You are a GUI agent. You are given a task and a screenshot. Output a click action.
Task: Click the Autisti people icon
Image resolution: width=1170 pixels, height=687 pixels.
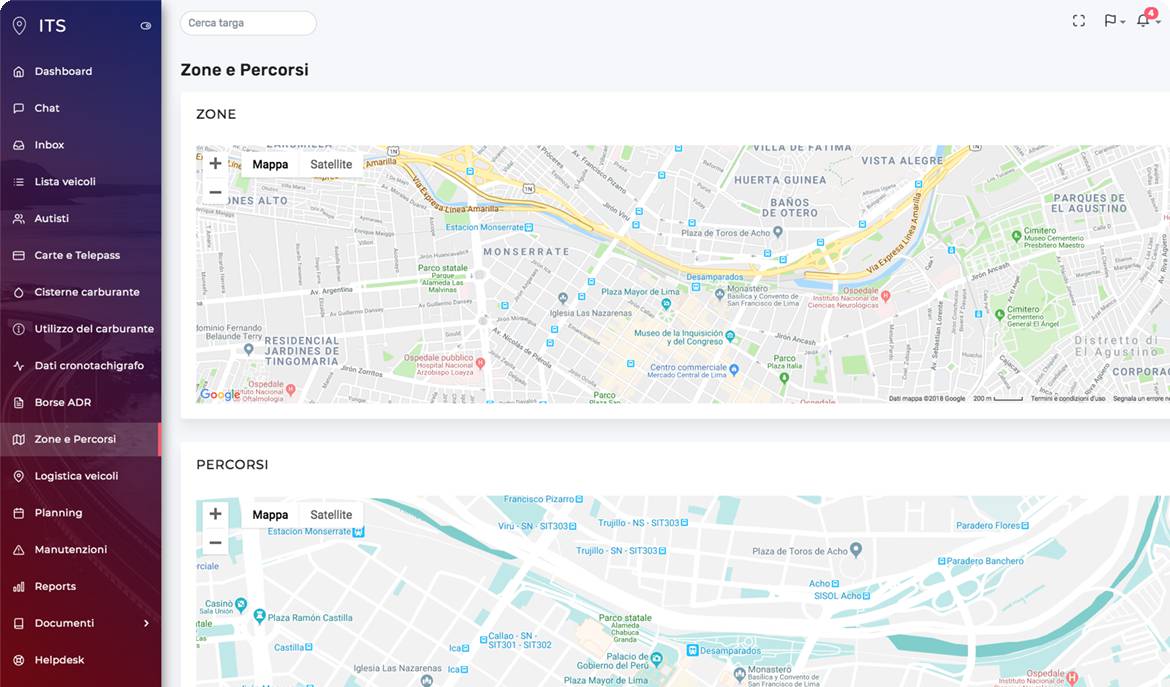coord(19,219)
